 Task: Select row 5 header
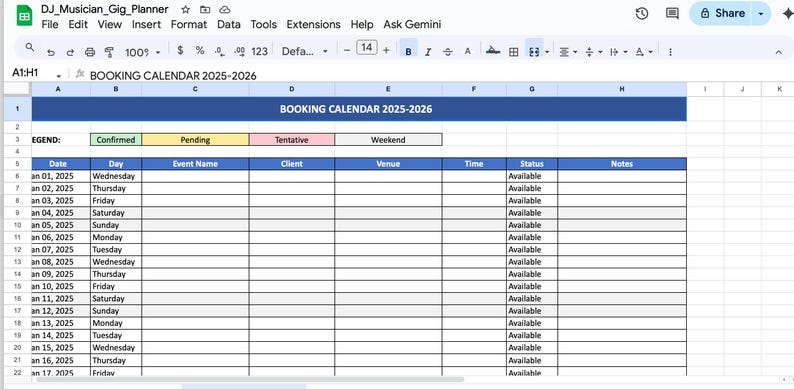tap(17, 164)
